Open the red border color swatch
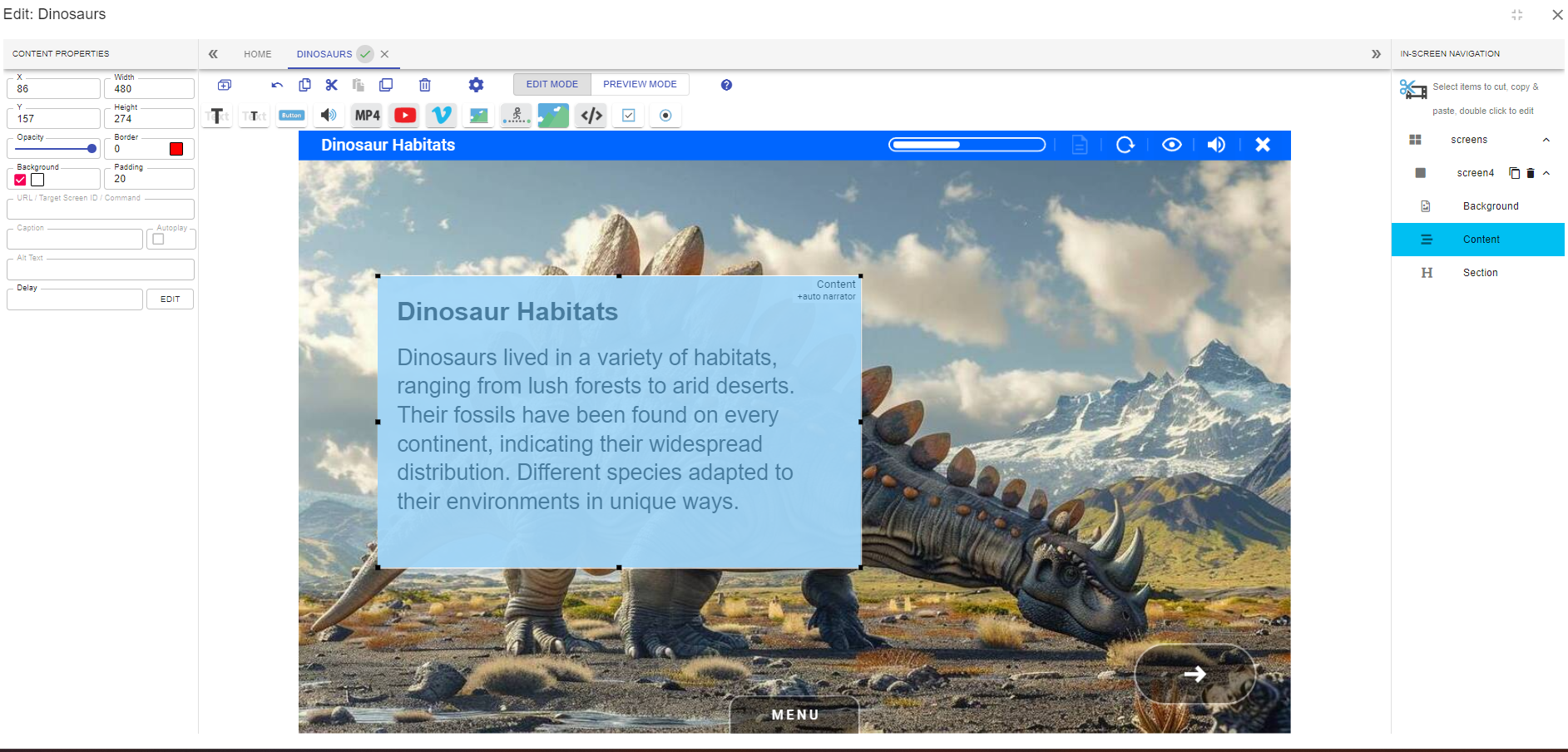1568x752 pixels. (176, 149)
